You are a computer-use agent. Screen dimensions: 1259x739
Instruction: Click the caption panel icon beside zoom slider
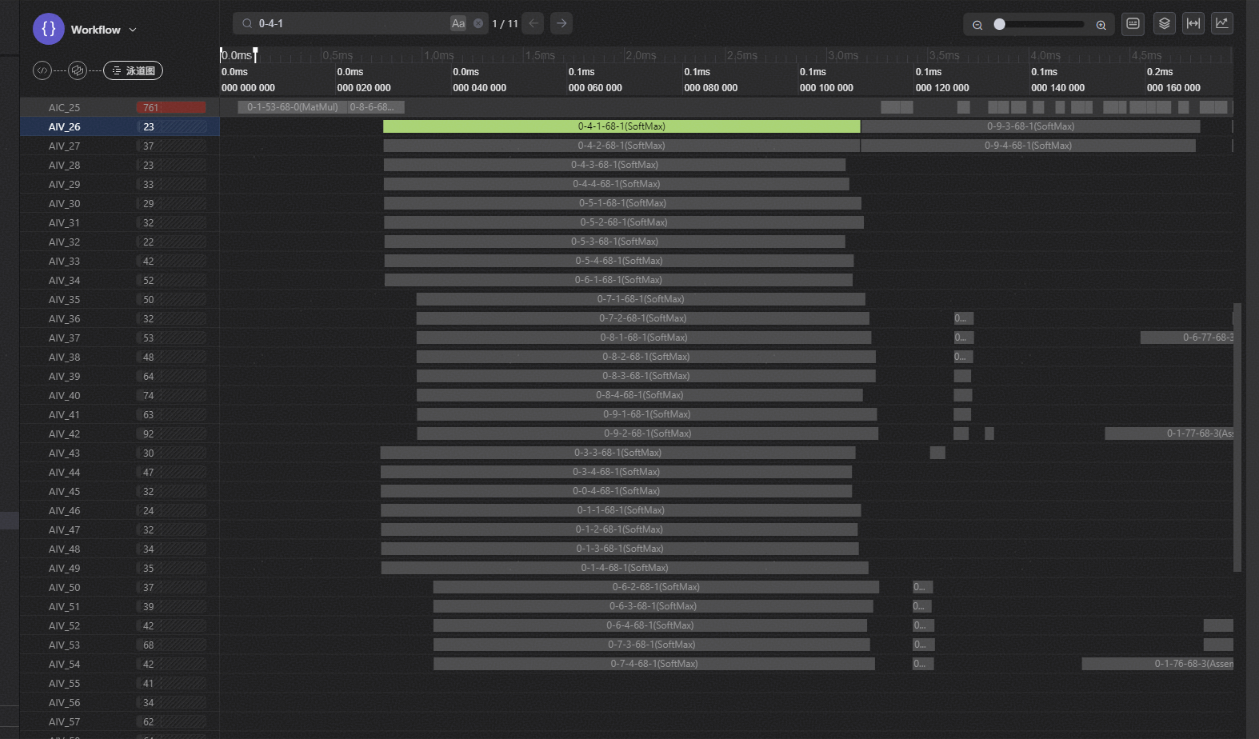pyautogui.click(x=1133, y=24)
